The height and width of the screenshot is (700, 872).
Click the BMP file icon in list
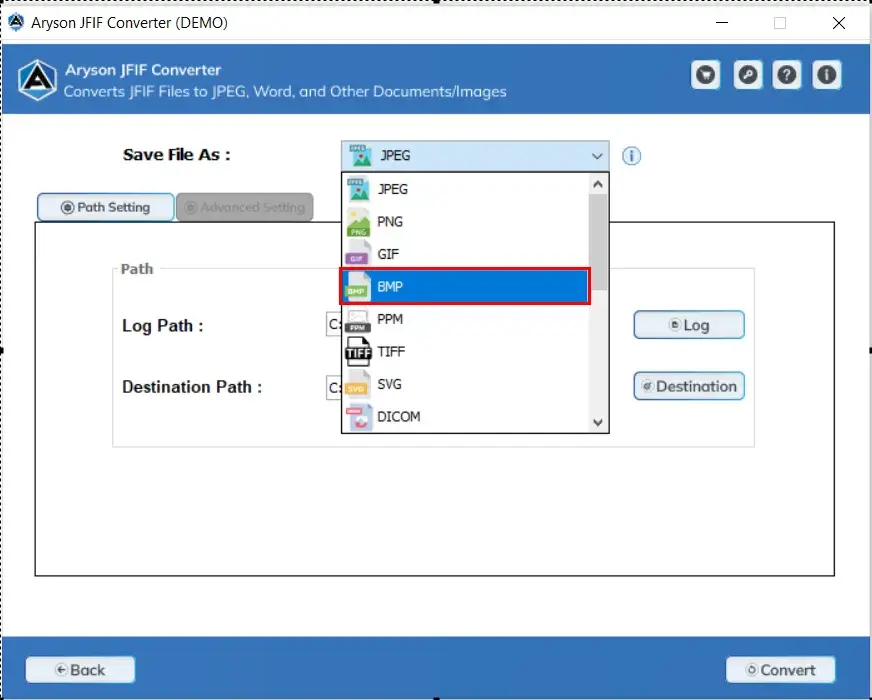359,286
